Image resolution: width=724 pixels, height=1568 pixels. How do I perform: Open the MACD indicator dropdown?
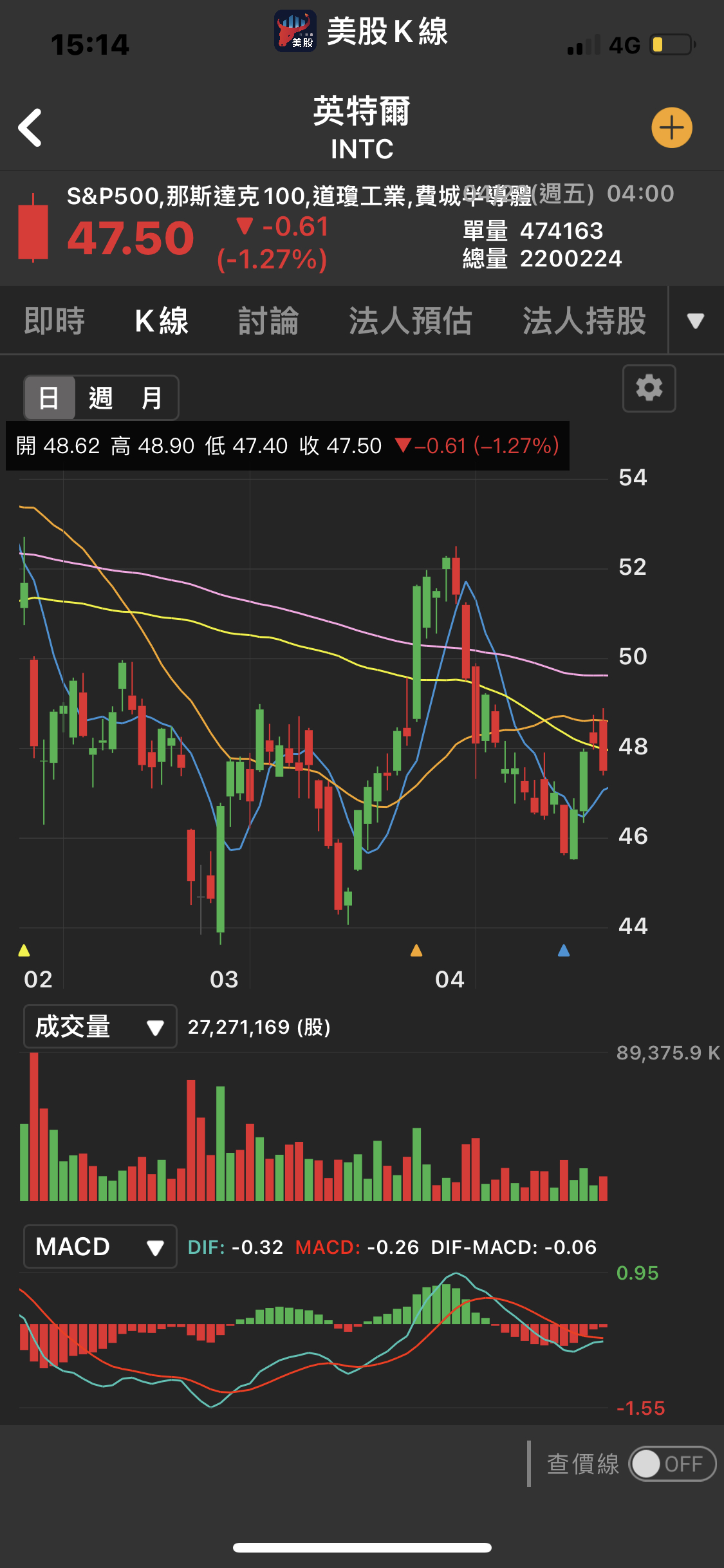(x=100, y=1247)
